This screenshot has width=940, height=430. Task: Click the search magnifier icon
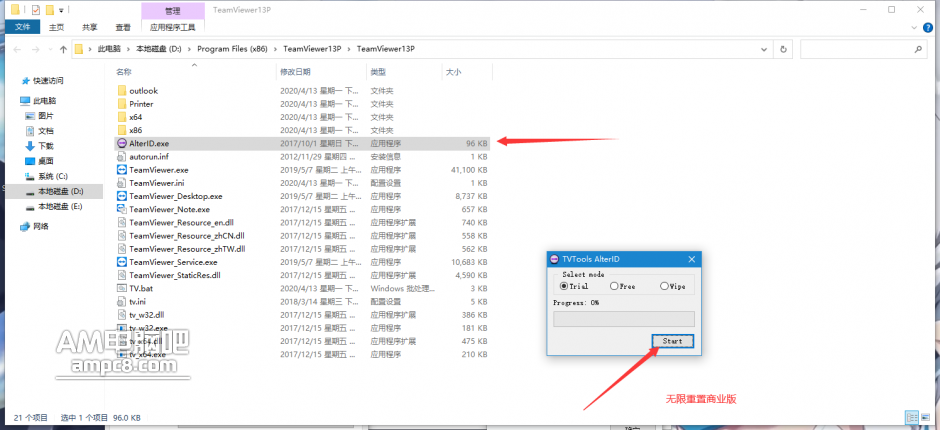pos(918,49)
